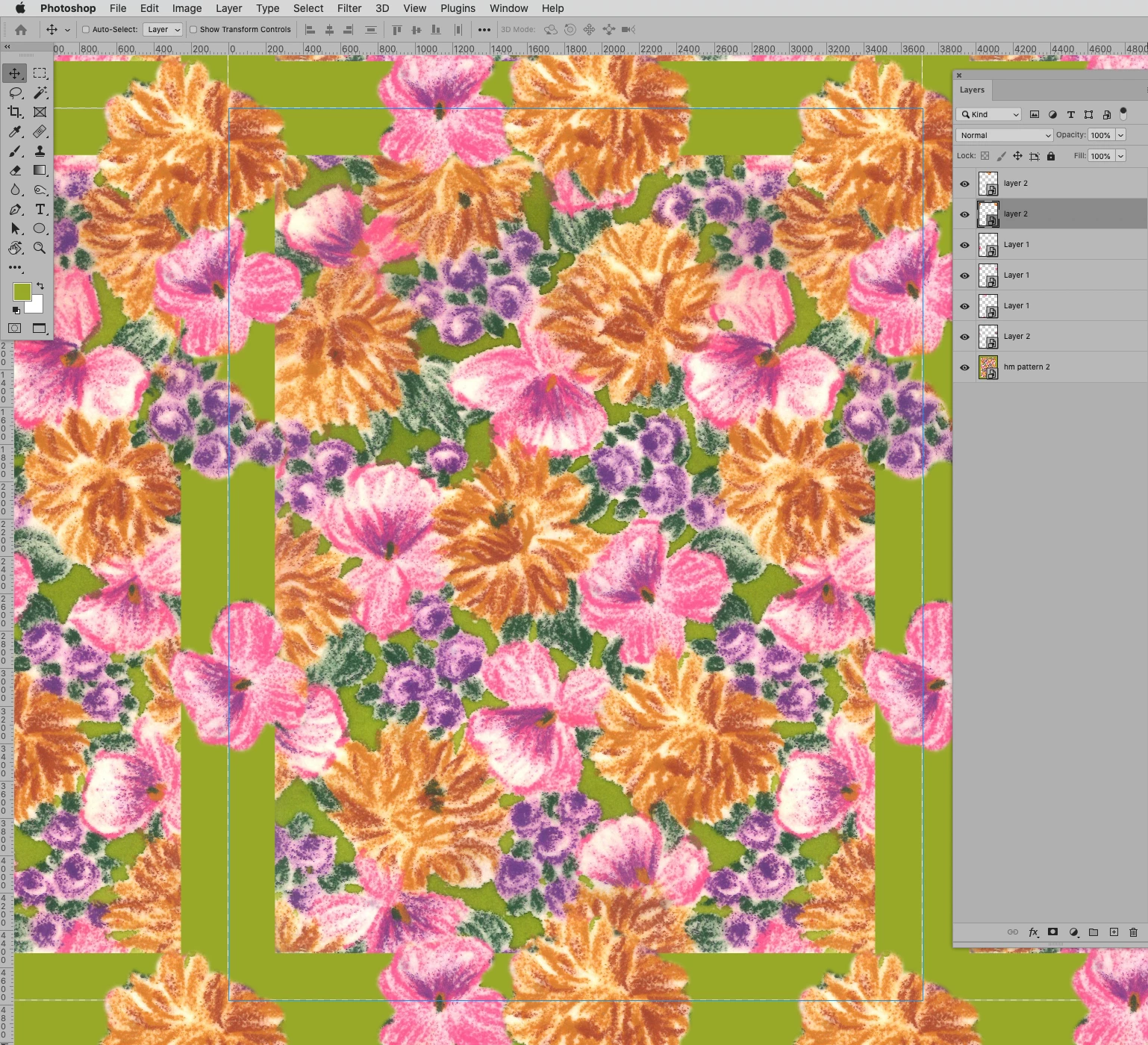Hide the selected layer 2 eye icon
1148x1045 pixels.
click(x=964, y=214)
